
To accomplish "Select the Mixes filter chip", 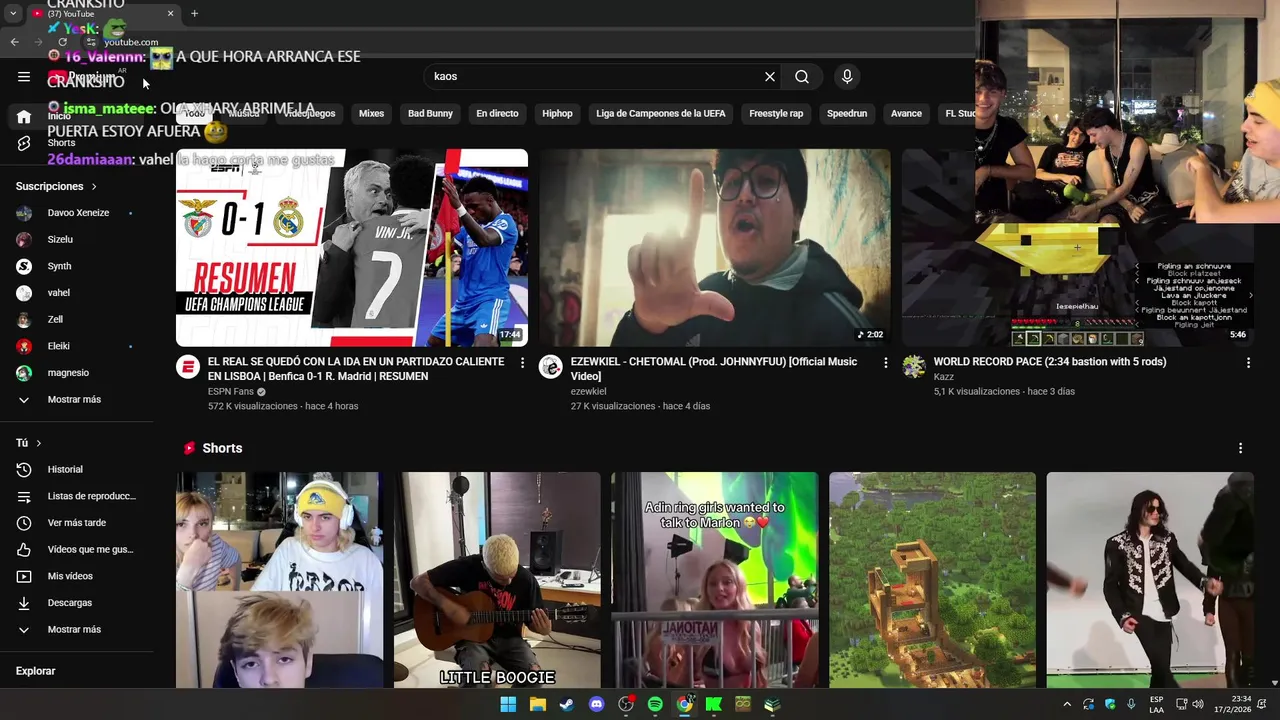I will 371,113.
